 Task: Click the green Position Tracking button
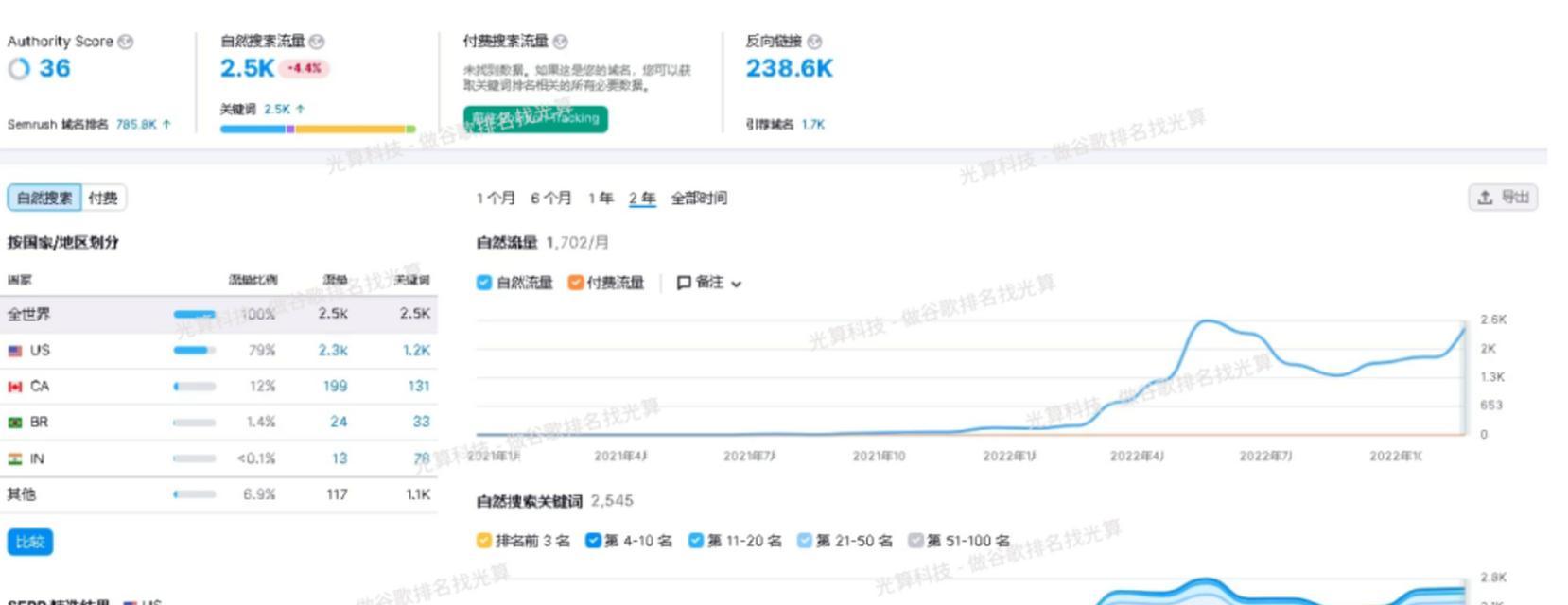point(535,119)
